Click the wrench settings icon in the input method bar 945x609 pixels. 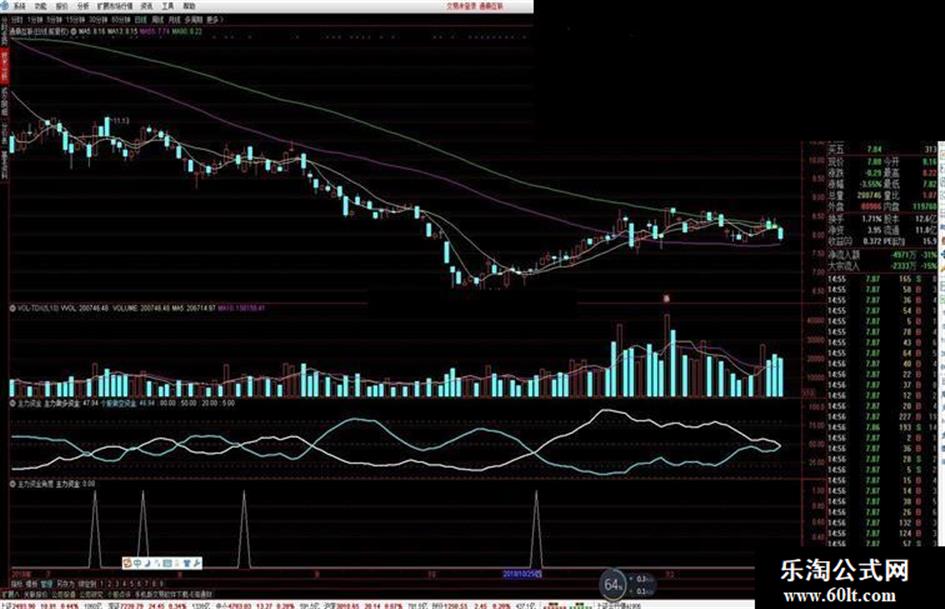(x=196, y=563)
